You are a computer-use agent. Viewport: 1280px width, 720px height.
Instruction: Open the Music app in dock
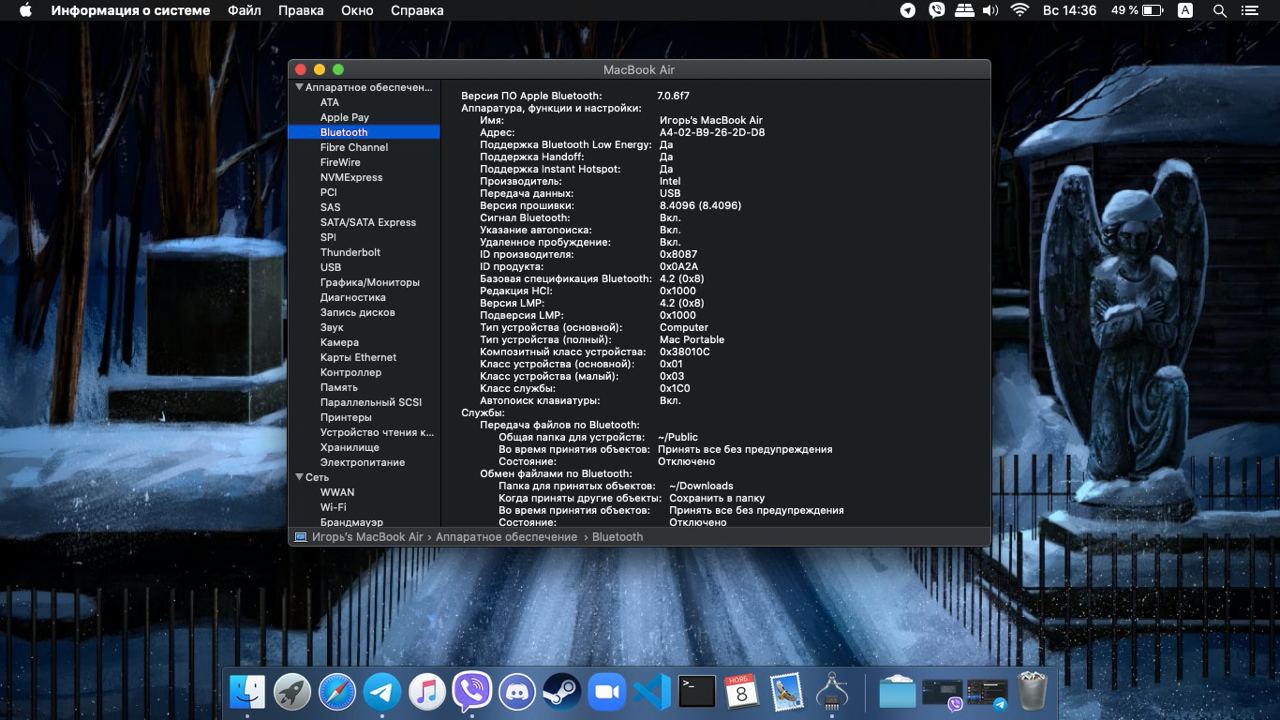427,691
